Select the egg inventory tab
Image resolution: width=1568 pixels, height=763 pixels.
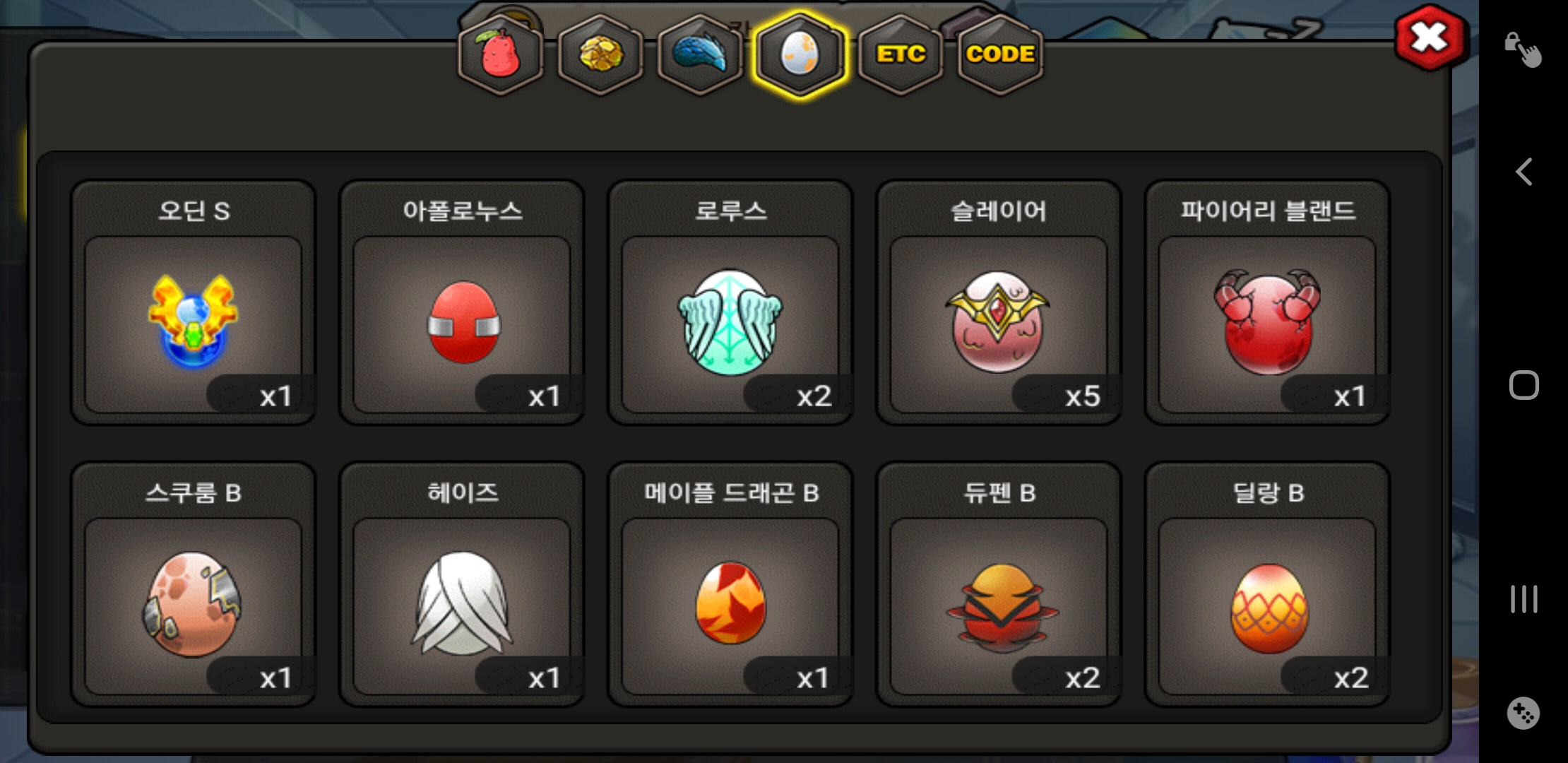click(800, 55)
